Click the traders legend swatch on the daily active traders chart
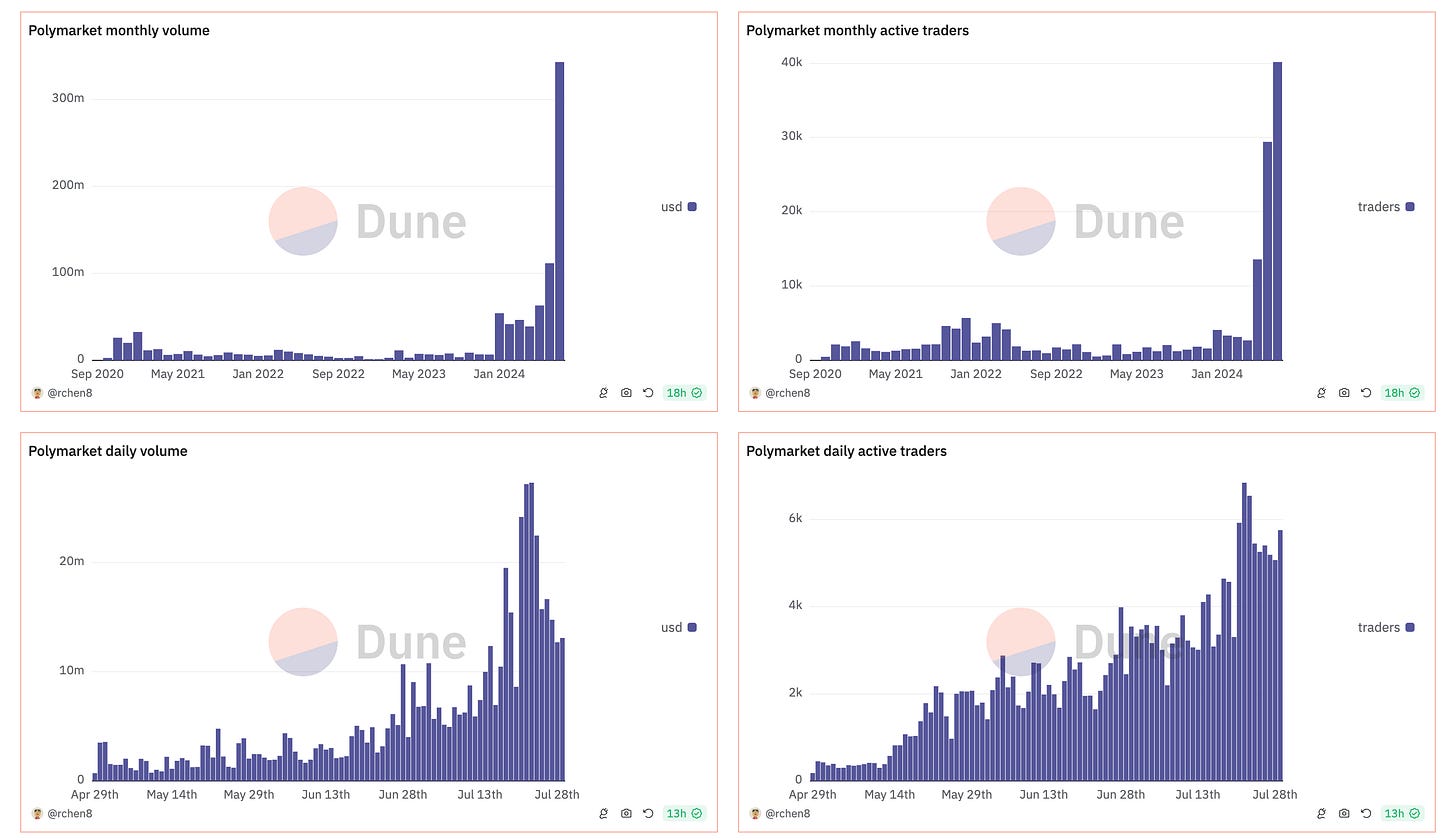Viewport: 1456px width, 840px height. point(1410,628)
